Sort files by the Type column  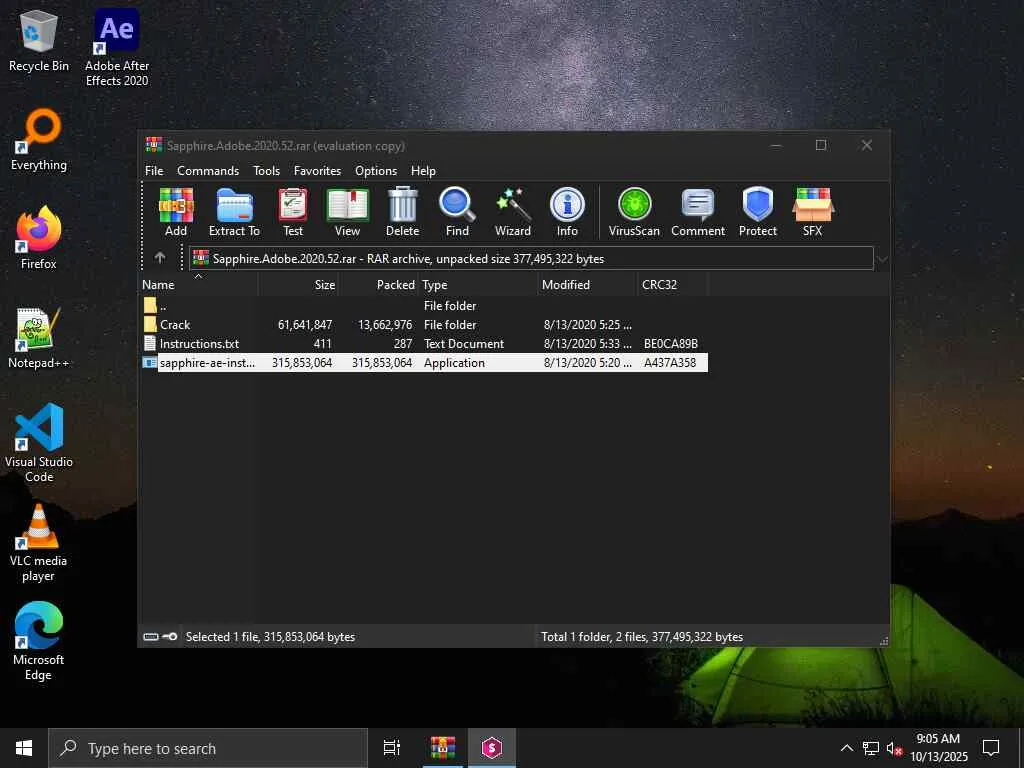477,285
